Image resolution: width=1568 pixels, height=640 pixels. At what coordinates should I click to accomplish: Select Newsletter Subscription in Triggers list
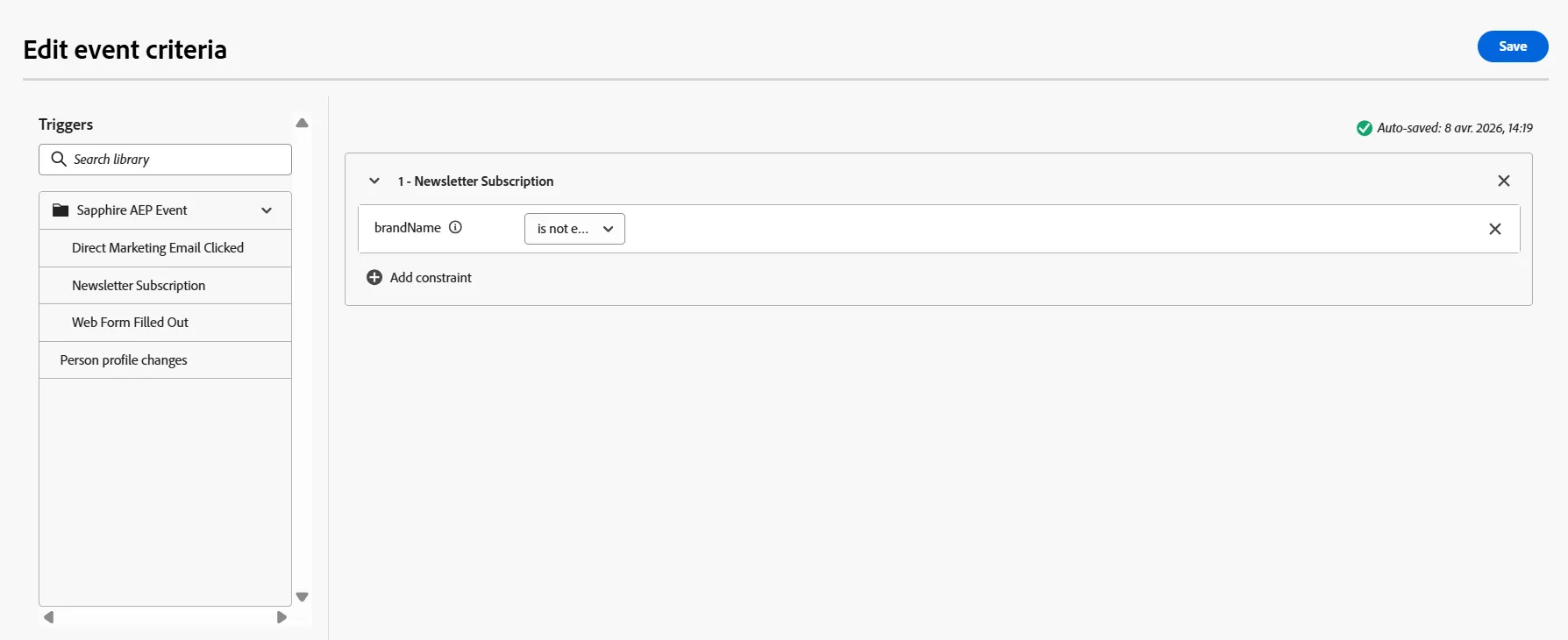(x=165, y=286)
